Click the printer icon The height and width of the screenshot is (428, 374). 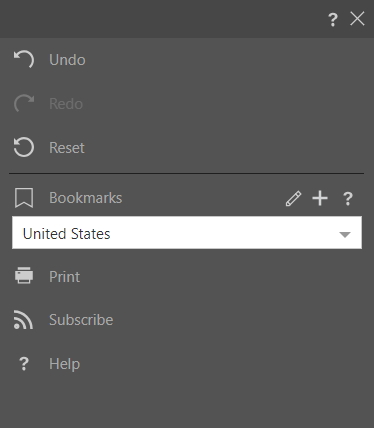(24, 275)
